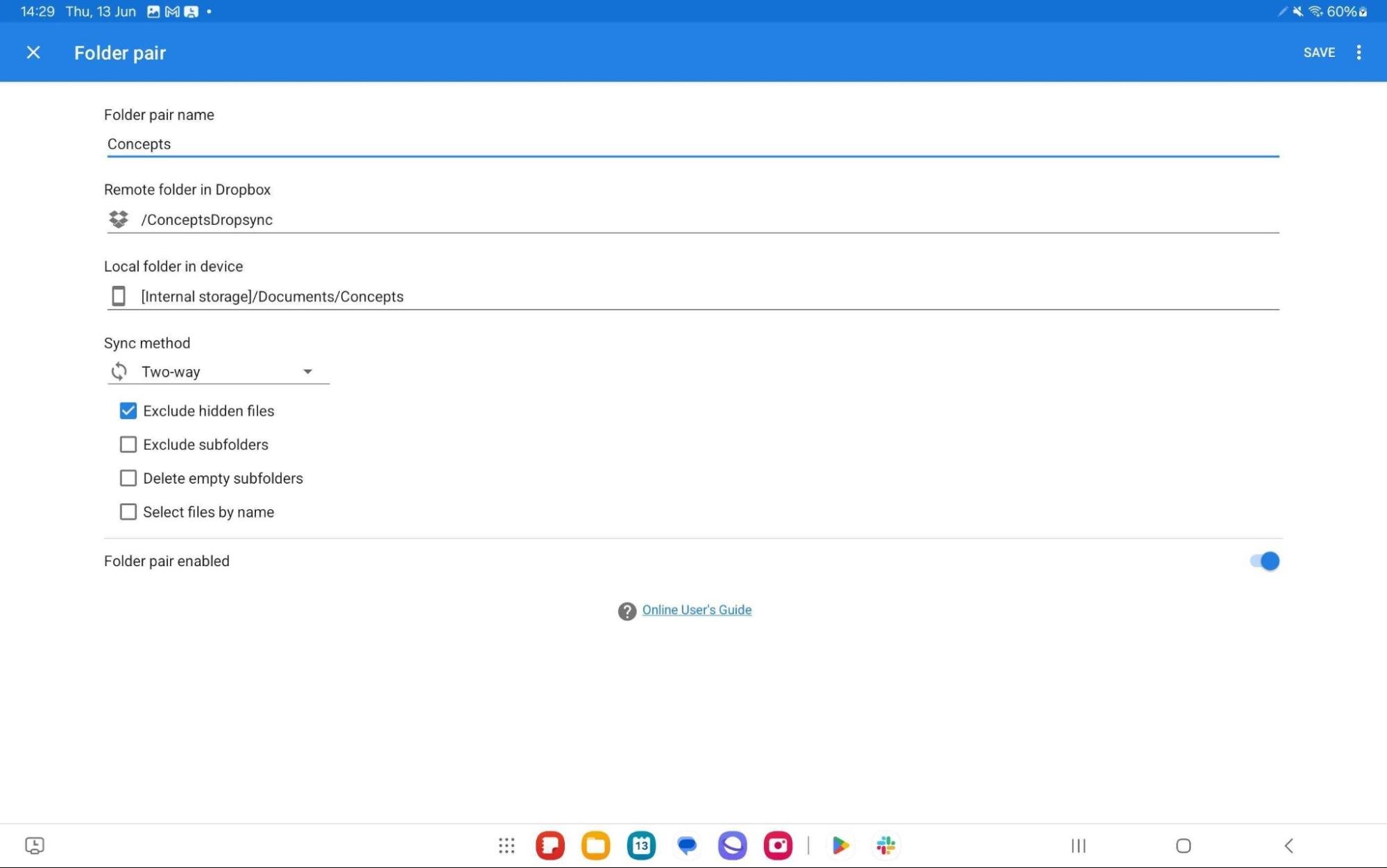Check Select files by name
This screenshot has width=1387, height=868.
(x=128, y=512)
